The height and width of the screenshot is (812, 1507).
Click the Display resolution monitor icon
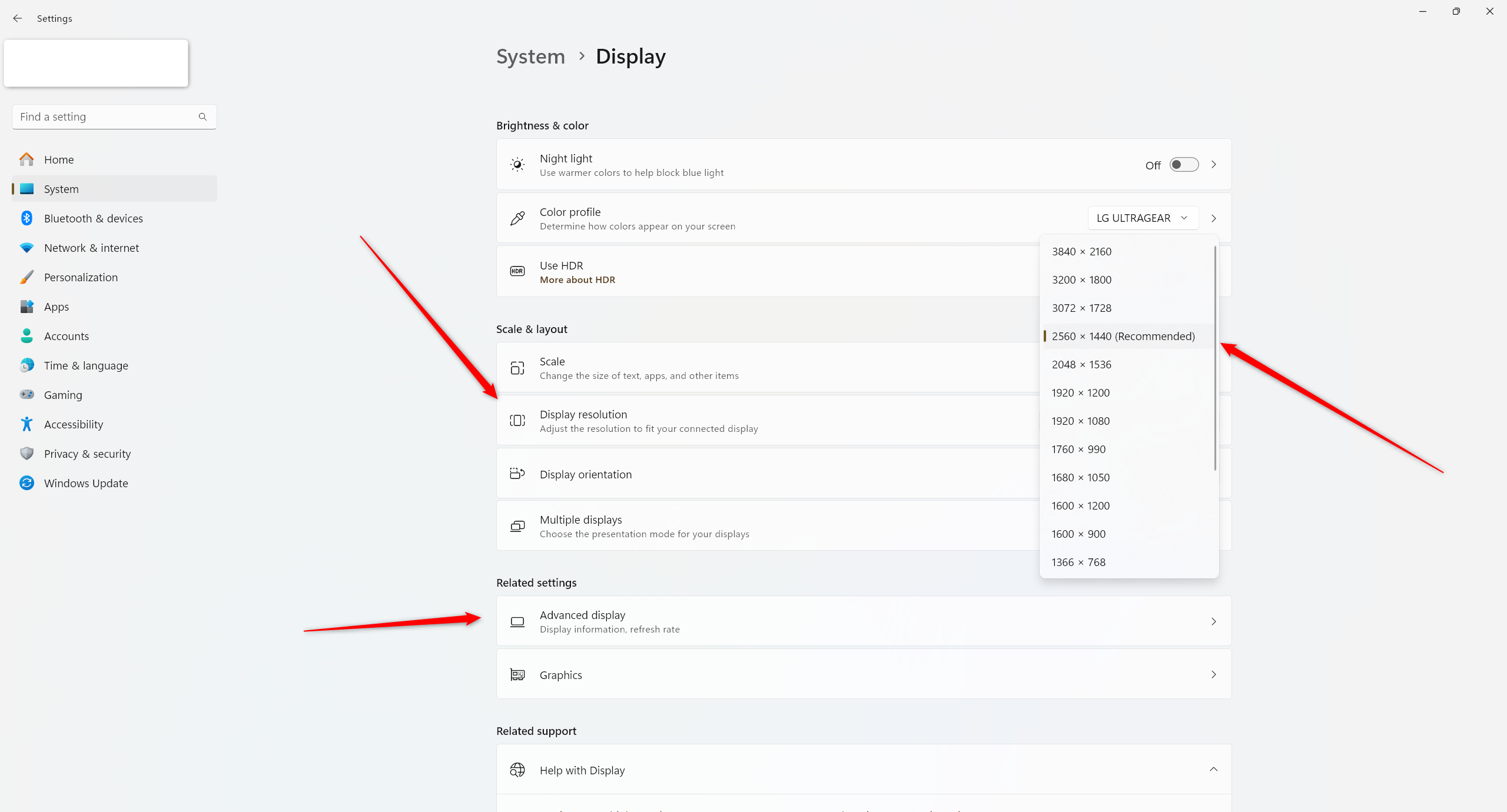point(518,420)
